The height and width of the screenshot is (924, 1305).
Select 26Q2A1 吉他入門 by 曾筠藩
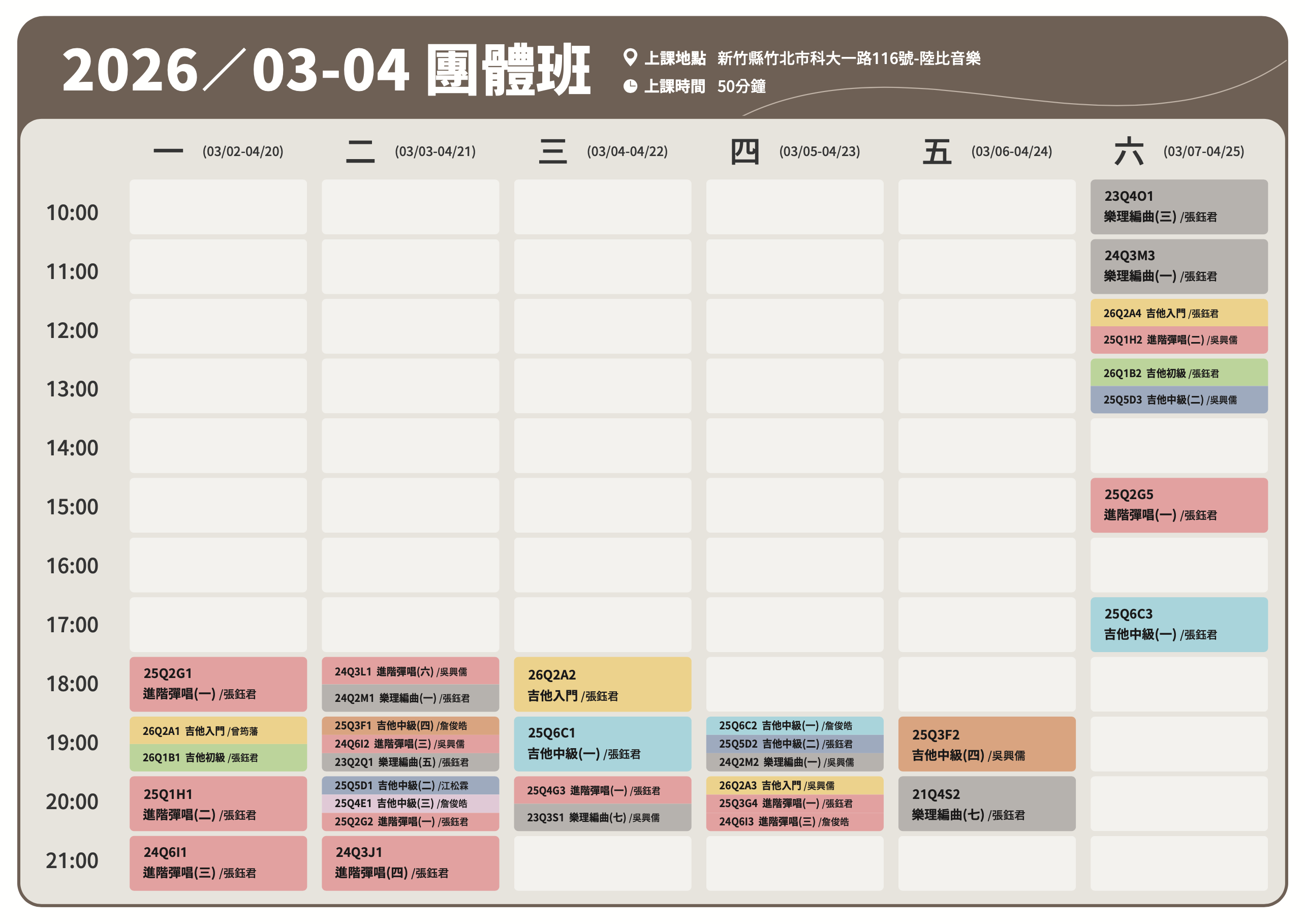[x=218, y=730]
